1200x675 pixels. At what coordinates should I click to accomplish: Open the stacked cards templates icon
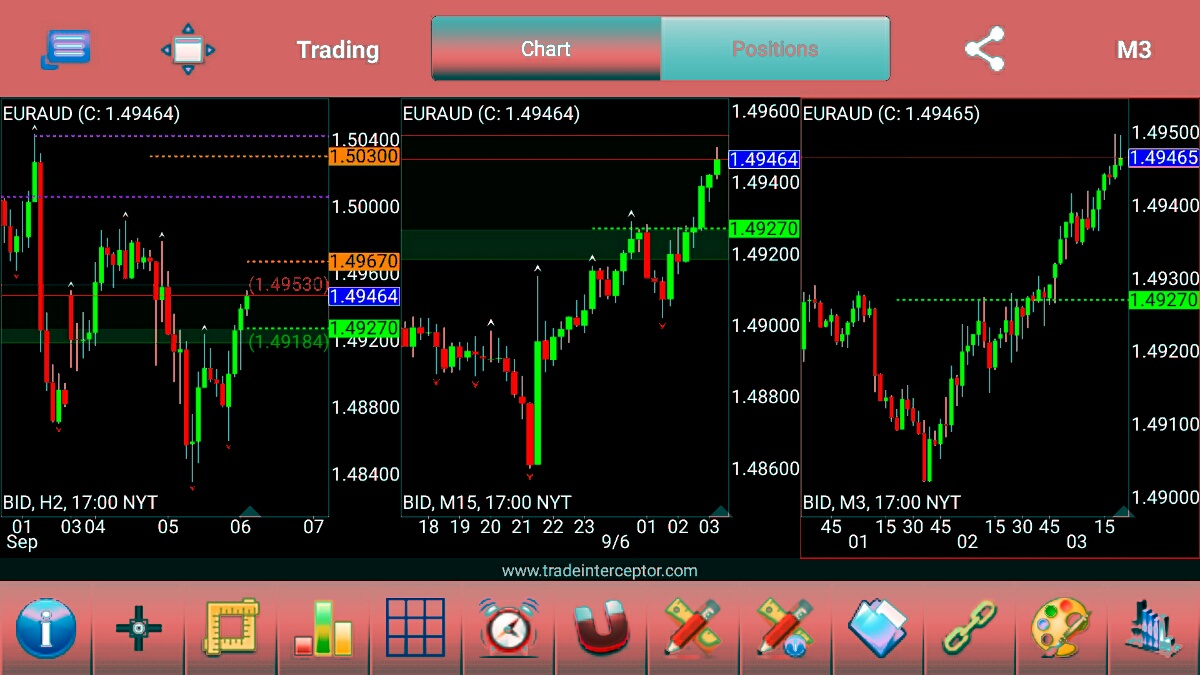[877, 629]
